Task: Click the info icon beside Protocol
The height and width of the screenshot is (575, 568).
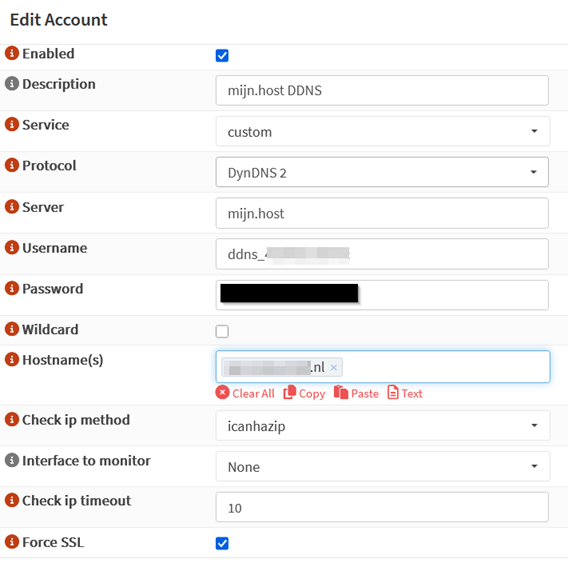Action: pos(12,165)
